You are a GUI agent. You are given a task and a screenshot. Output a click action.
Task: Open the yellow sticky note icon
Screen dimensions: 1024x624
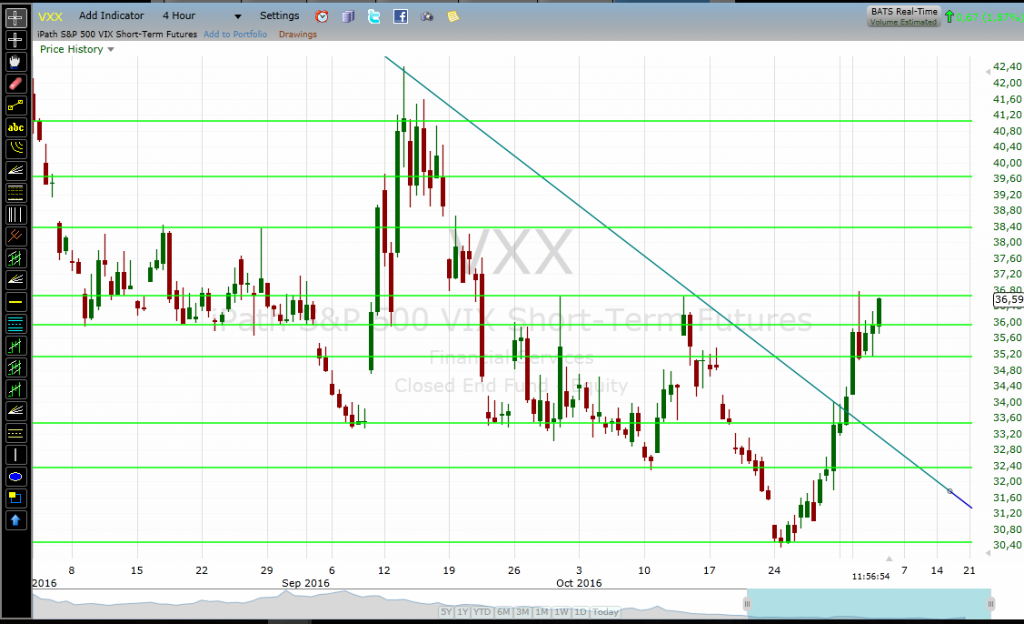coord(453,16)
